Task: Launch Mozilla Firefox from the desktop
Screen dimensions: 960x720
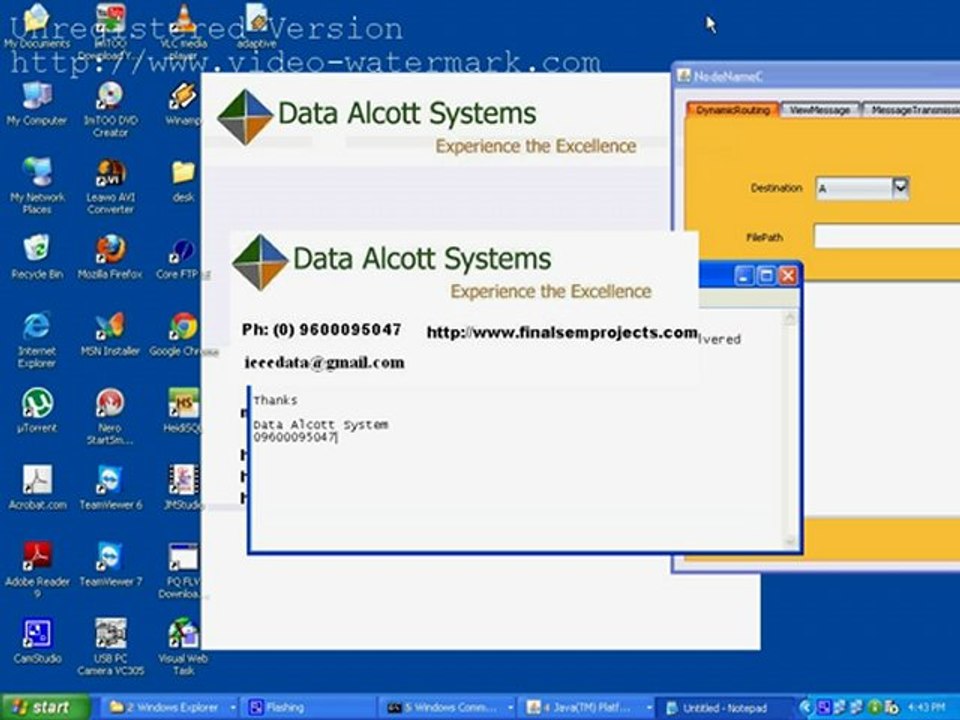Action: coord(110,257)
